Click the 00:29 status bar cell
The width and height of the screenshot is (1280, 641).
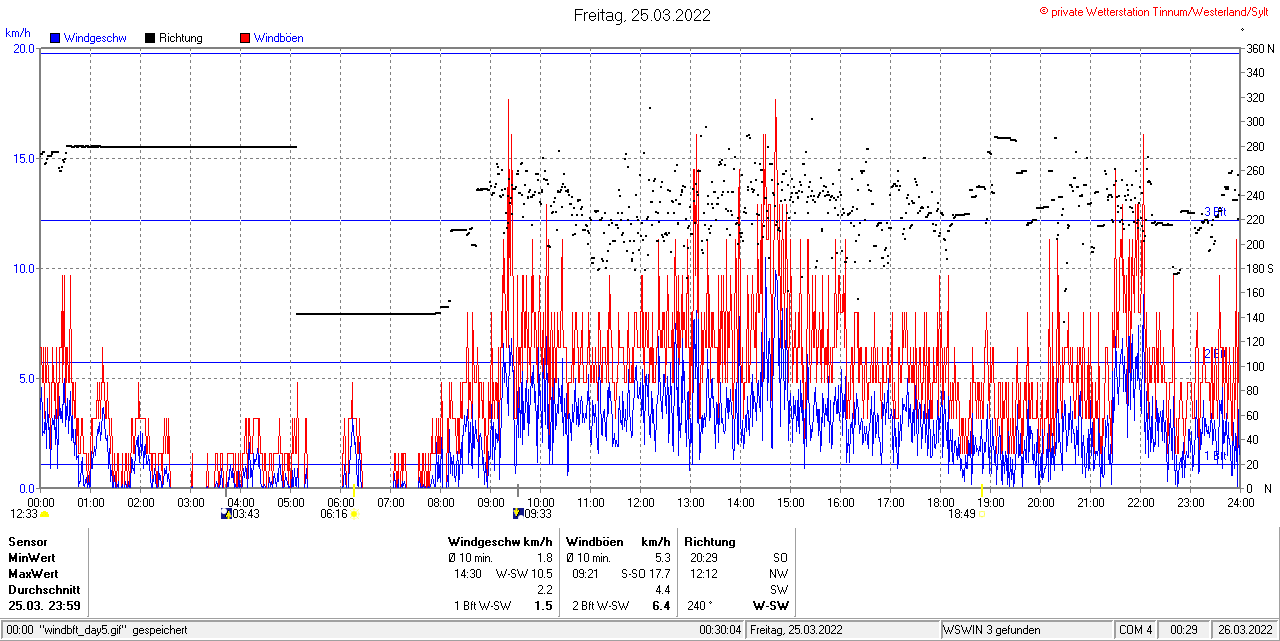coord(1184,630)
